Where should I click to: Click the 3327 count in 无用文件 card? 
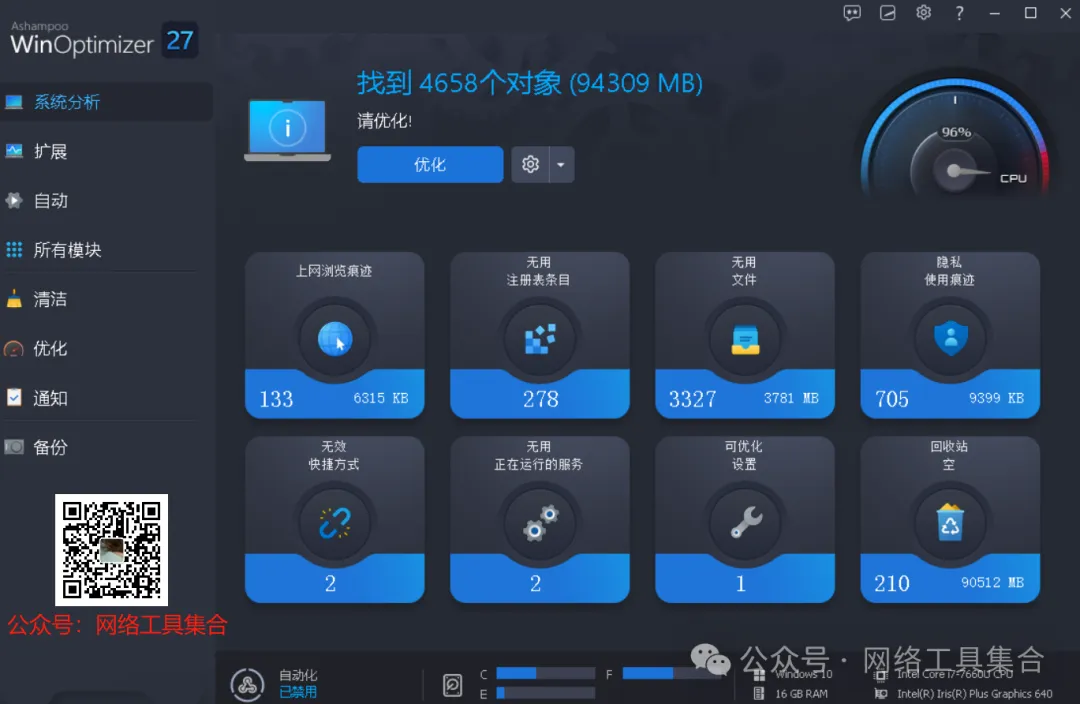692,399
